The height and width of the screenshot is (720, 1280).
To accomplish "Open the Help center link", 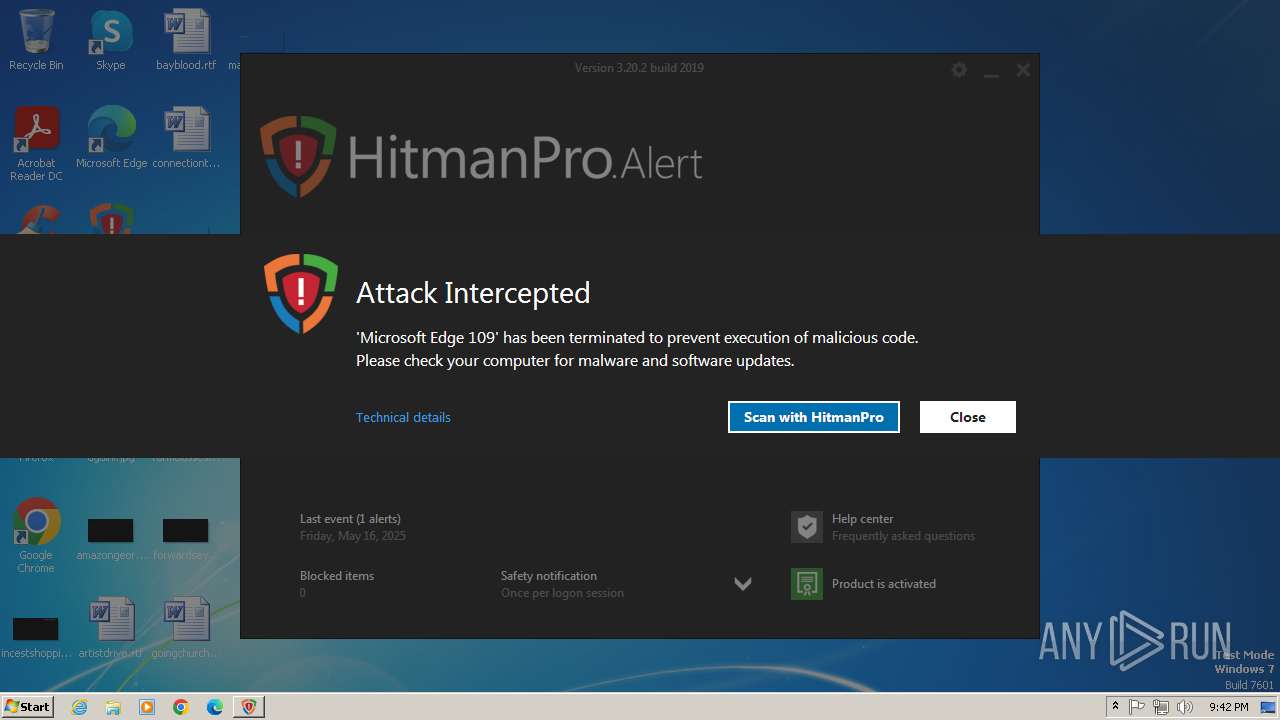I will pyautogui.click(x=862, y=519).
